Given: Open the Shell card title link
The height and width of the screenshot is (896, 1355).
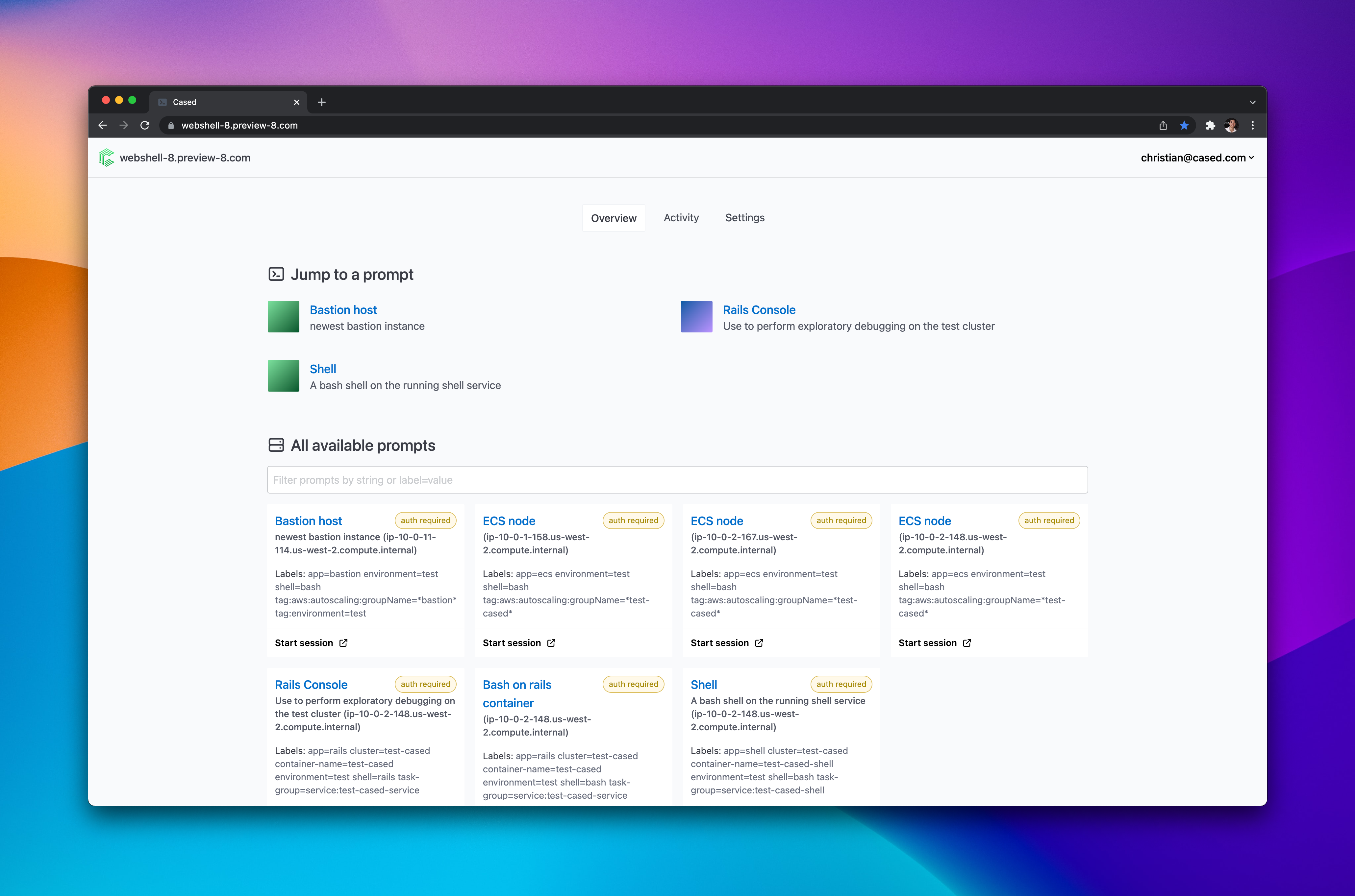Looking at the screenshot, I should [704, 685].
